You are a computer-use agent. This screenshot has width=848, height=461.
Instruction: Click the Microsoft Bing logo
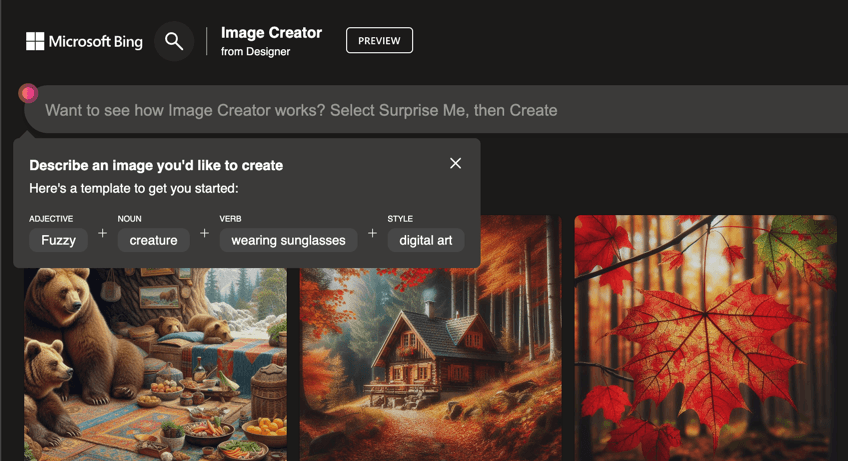click(84, 41)
